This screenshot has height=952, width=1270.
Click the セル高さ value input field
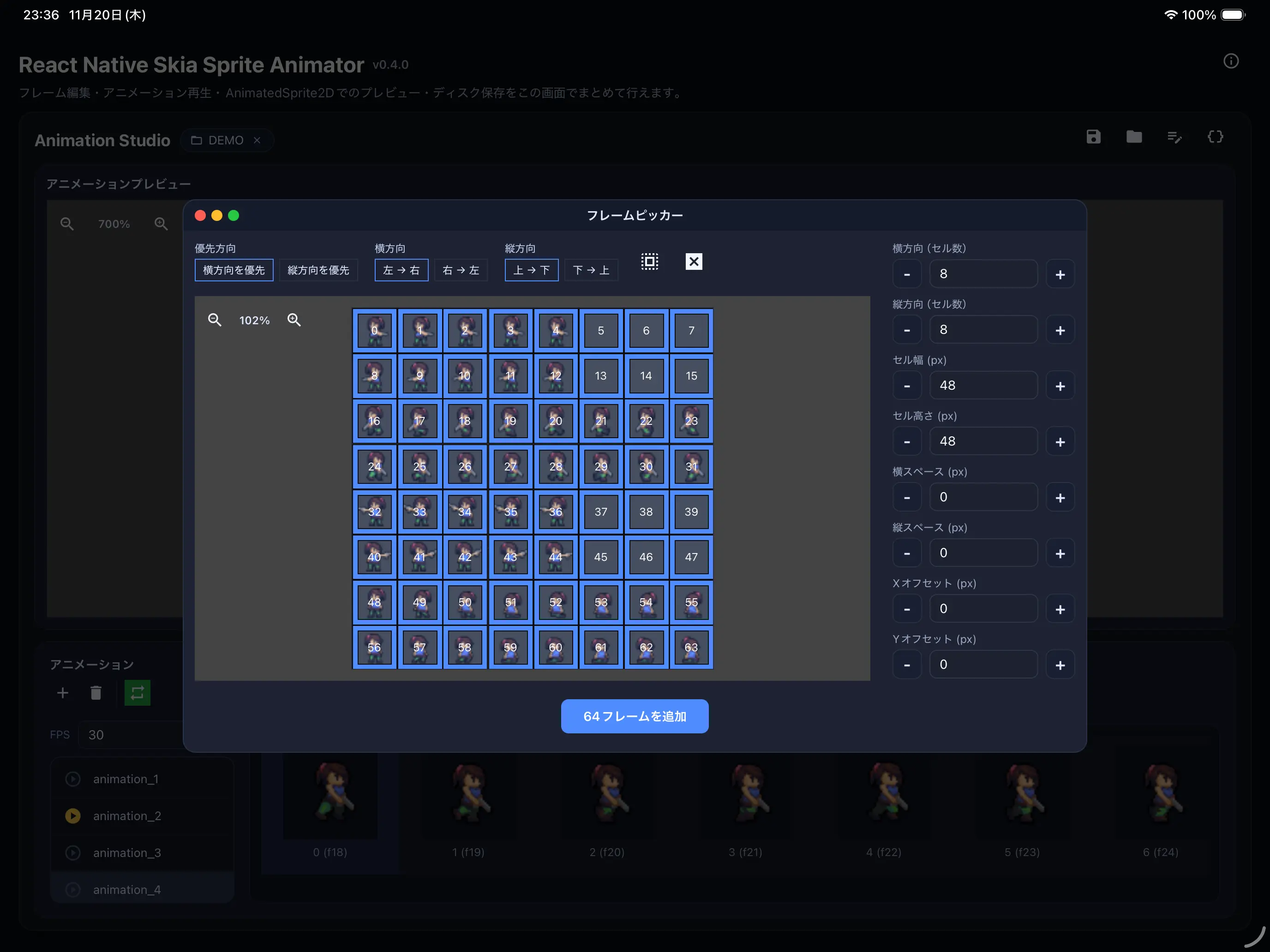coord(983,441)
